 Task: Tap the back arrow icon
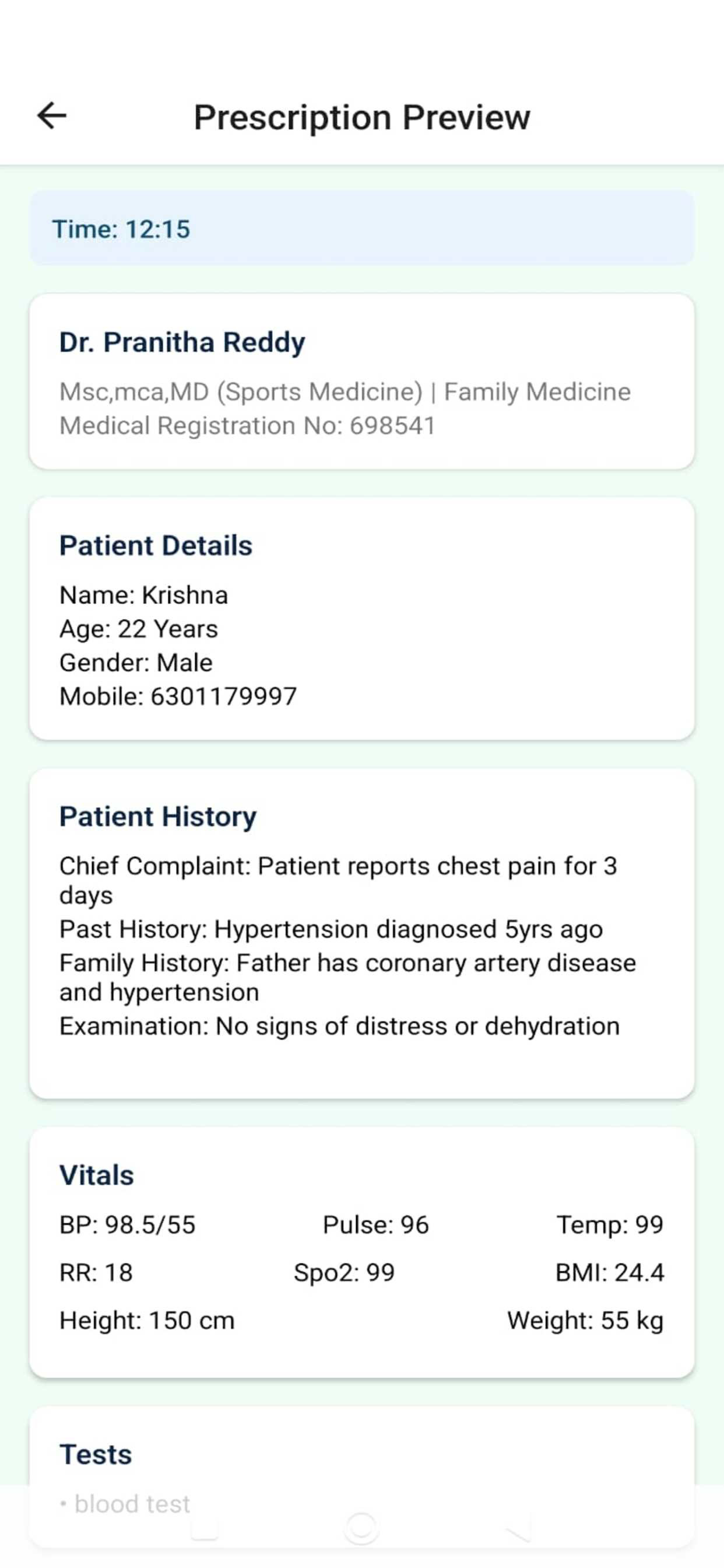coord(52,116)
